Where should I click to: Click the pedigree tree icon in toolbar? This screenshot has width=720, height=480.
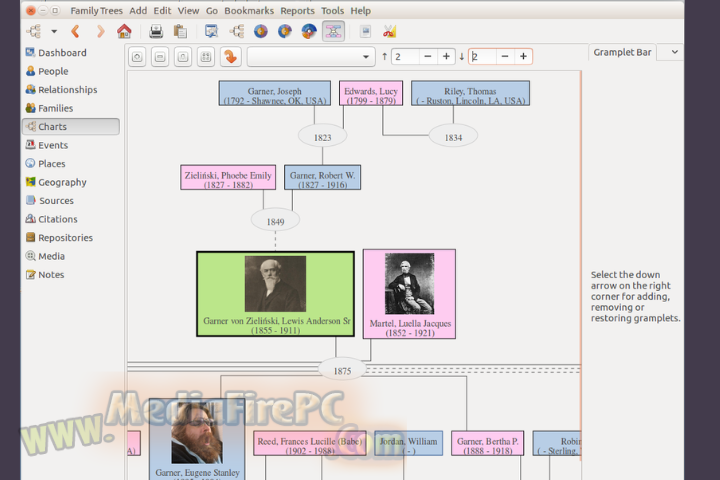coord(34,31)
